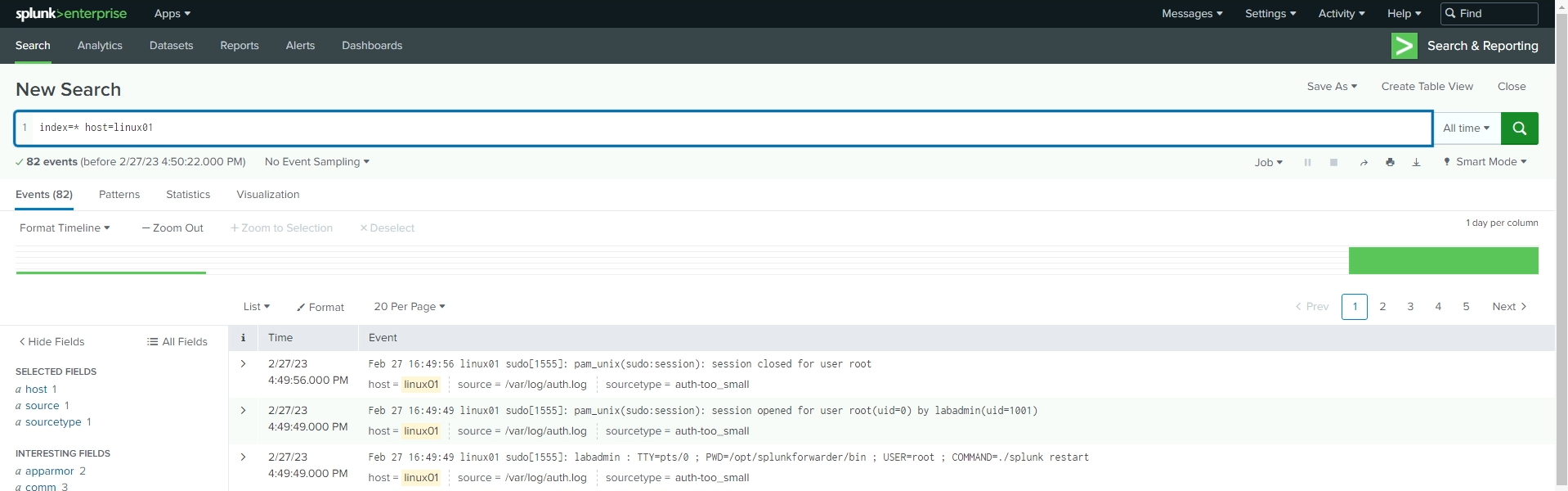This screenshot has height=491, width=1568.
Task: Go to results page 5
Action: (1466, 307)
